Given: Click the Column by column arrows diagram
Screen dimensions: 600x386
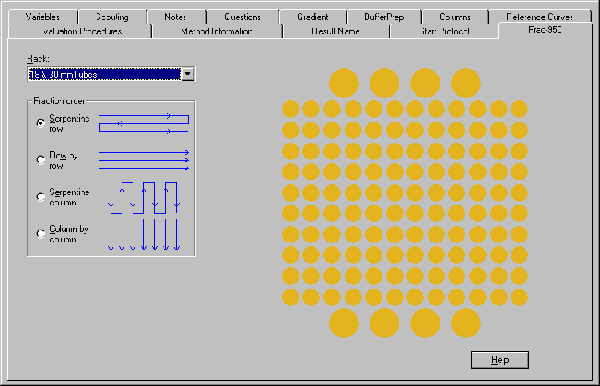Looking at the screenshot, I should pyautogui.click(x=144, y=235).
